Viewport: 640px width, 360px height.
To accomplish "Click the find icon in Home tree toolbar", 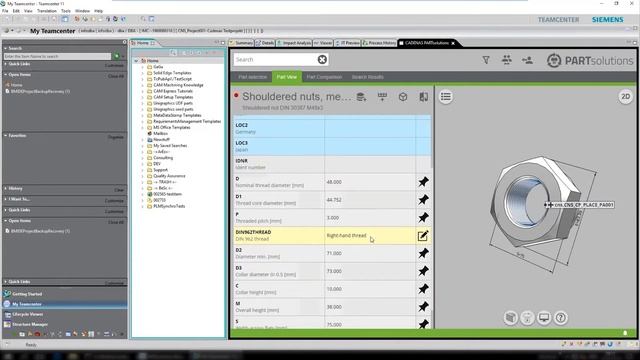I will (173, 53).
